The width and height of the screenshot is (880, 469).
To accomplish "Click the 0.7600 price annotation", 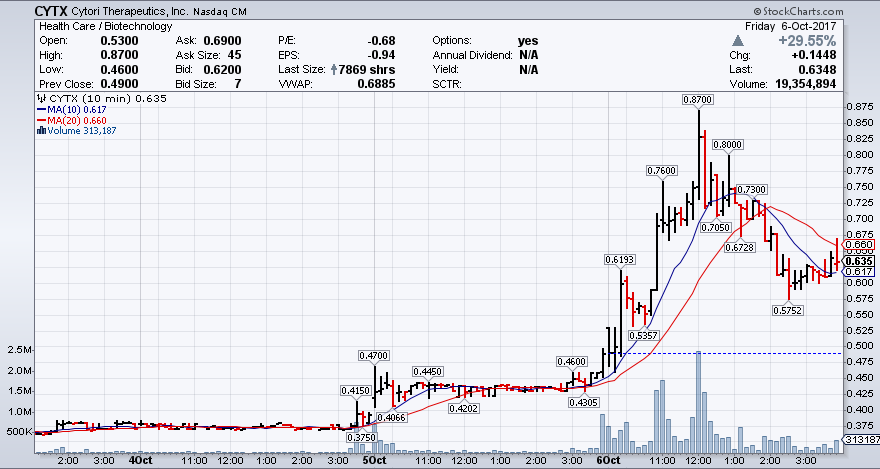I will [x=661, y=171].
